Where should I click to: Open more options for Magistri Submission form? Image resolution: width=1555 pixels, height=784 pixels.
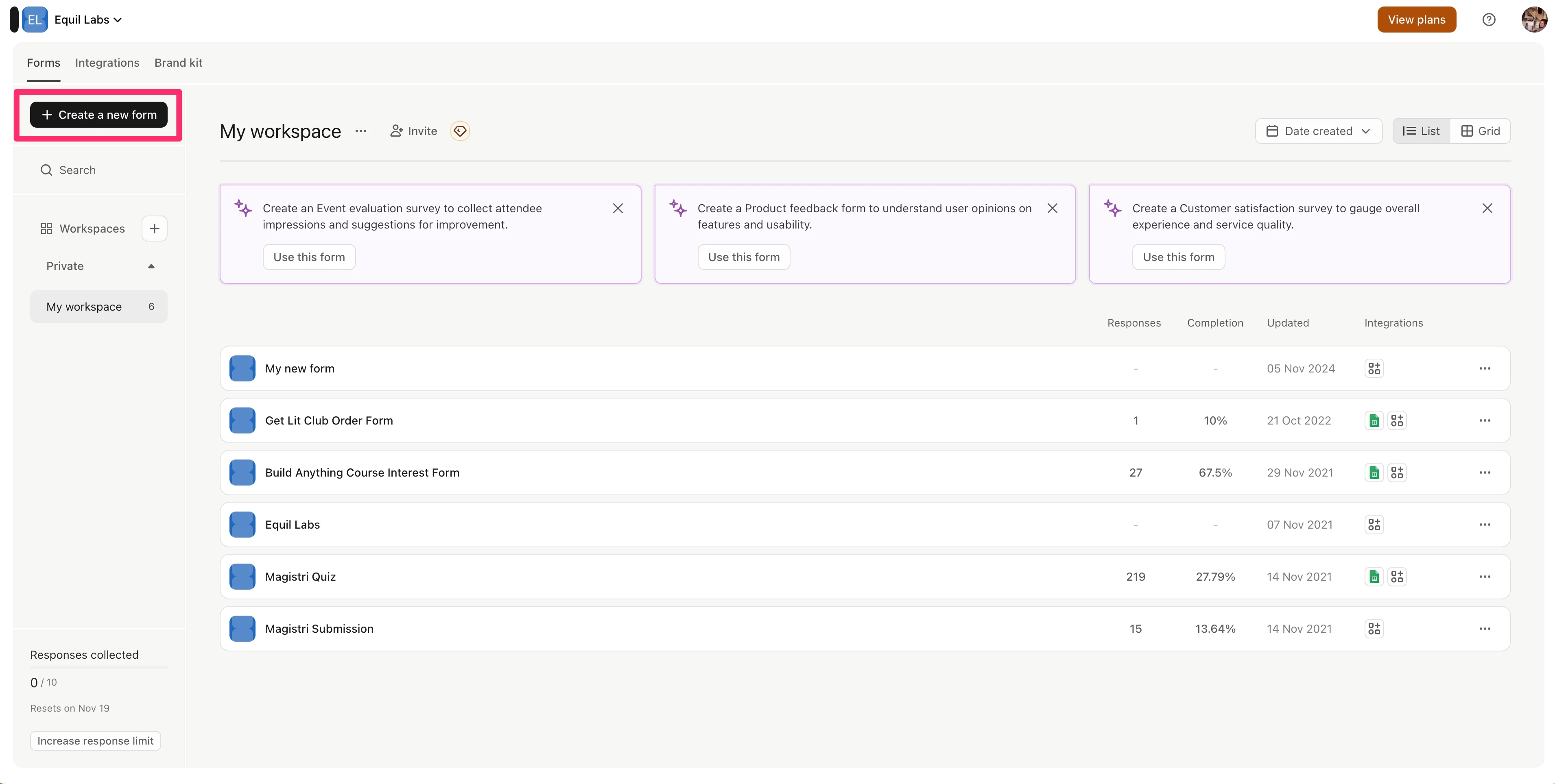coord(1484,629)
